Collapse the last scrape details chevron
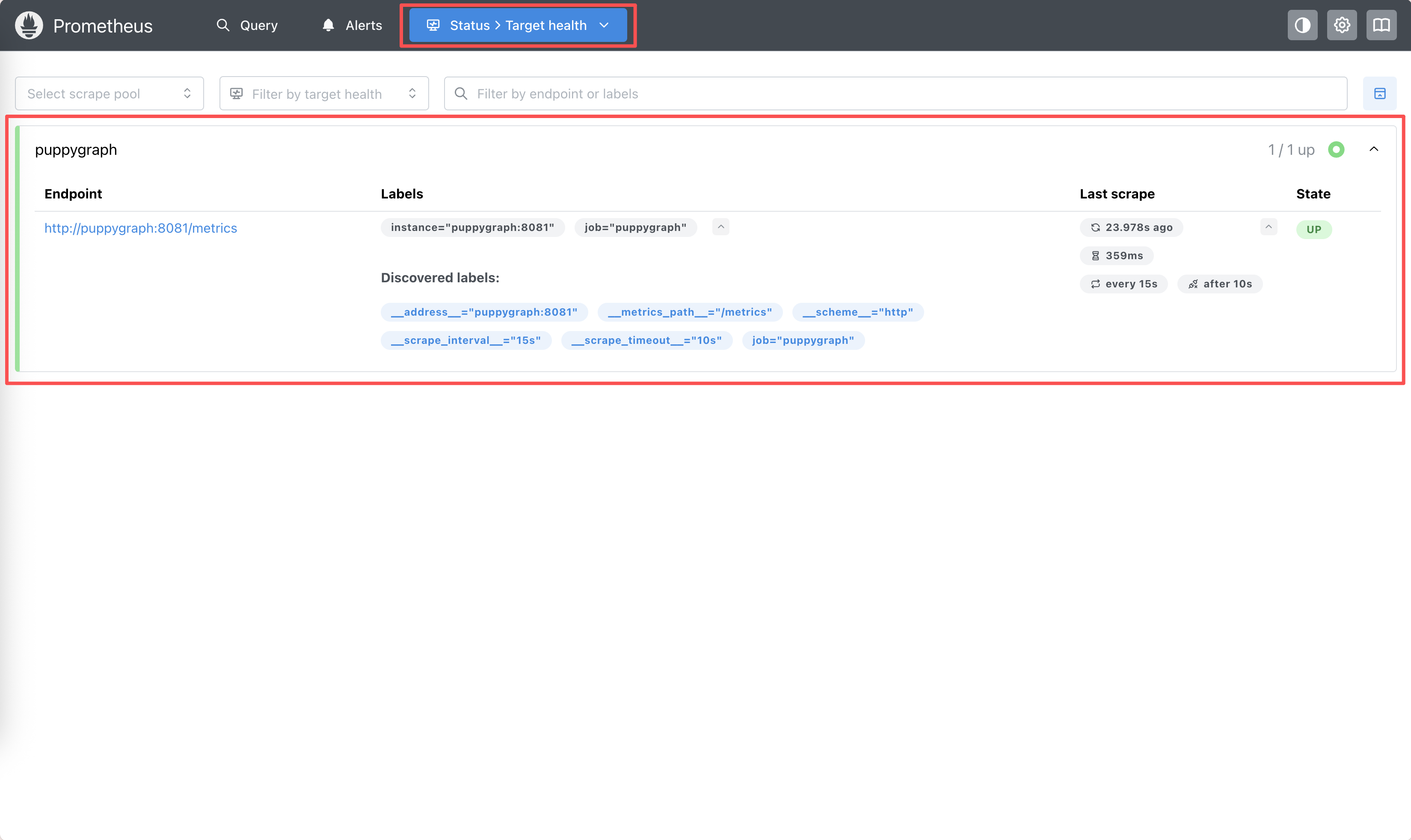The image size is (1411, 840). point(1268,227)
